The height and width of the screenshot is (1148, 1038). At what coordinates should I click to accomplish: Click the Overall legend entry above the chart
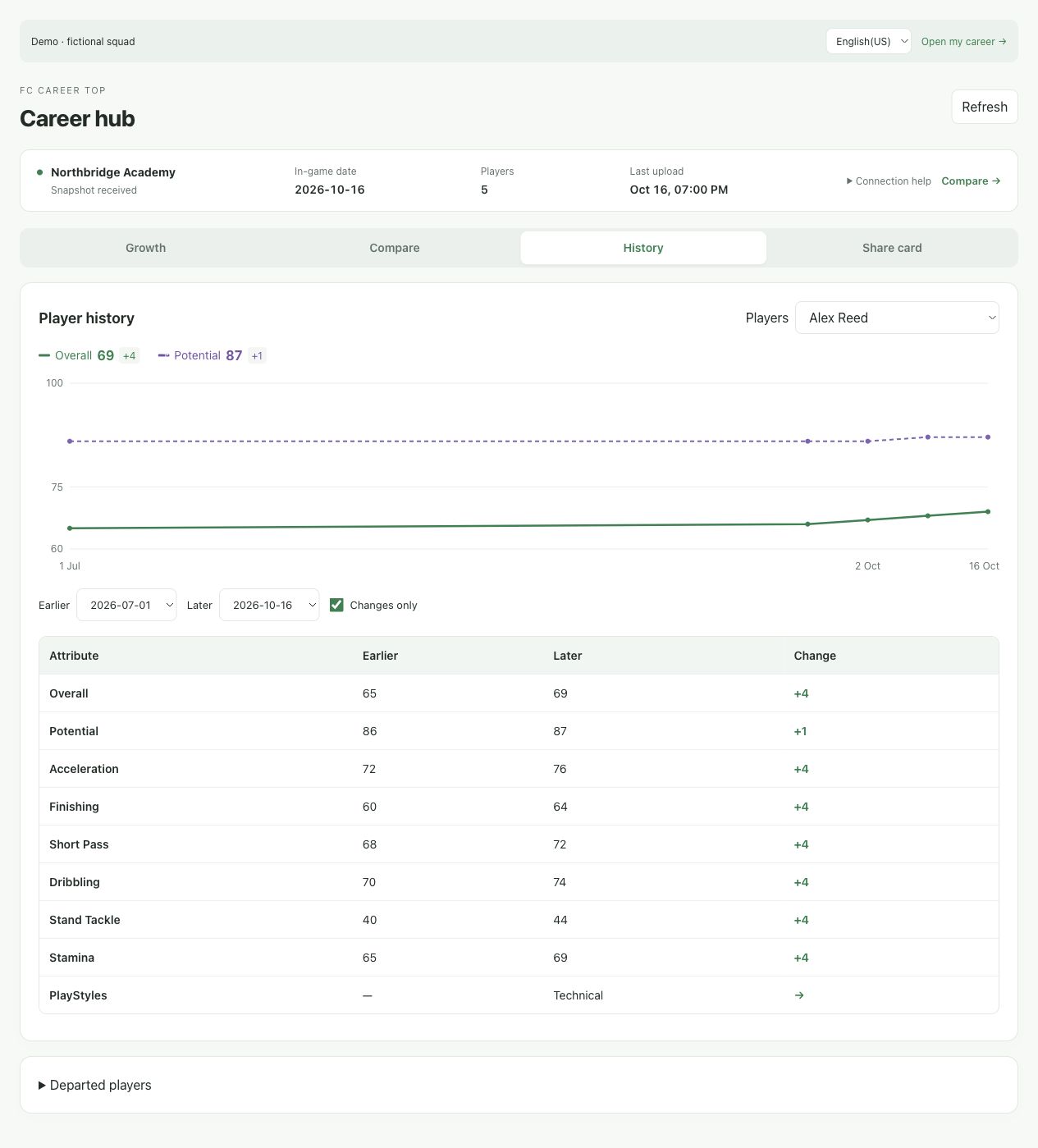pyautogui.click(x=89, y=355)
